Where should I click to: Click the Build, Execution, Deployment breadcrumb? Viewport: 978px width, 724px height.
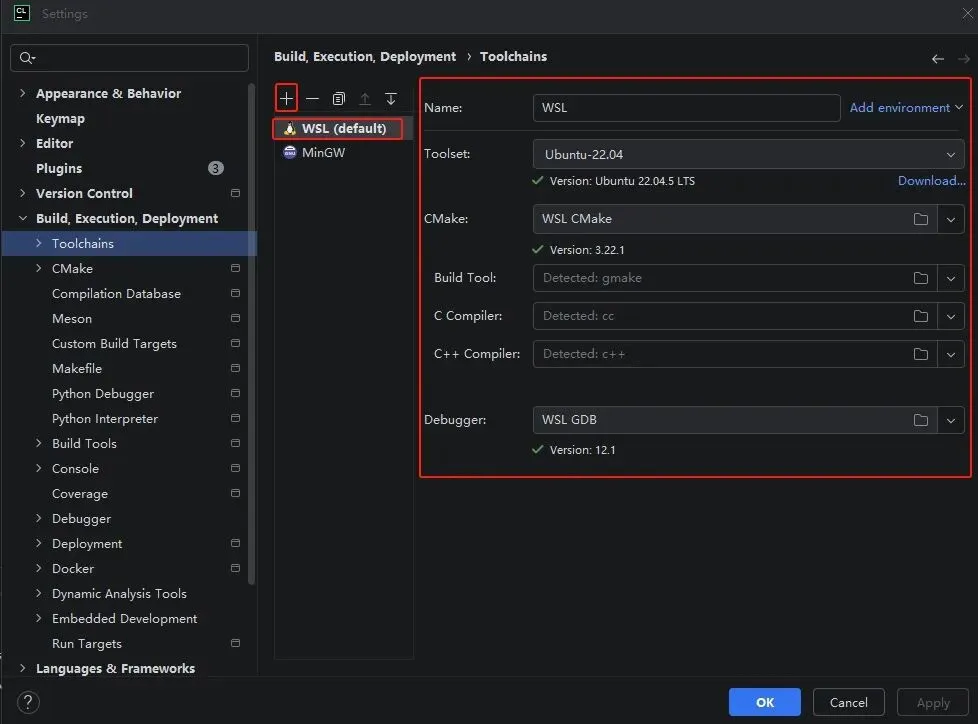pyautogui.click(x=365, y=57)
